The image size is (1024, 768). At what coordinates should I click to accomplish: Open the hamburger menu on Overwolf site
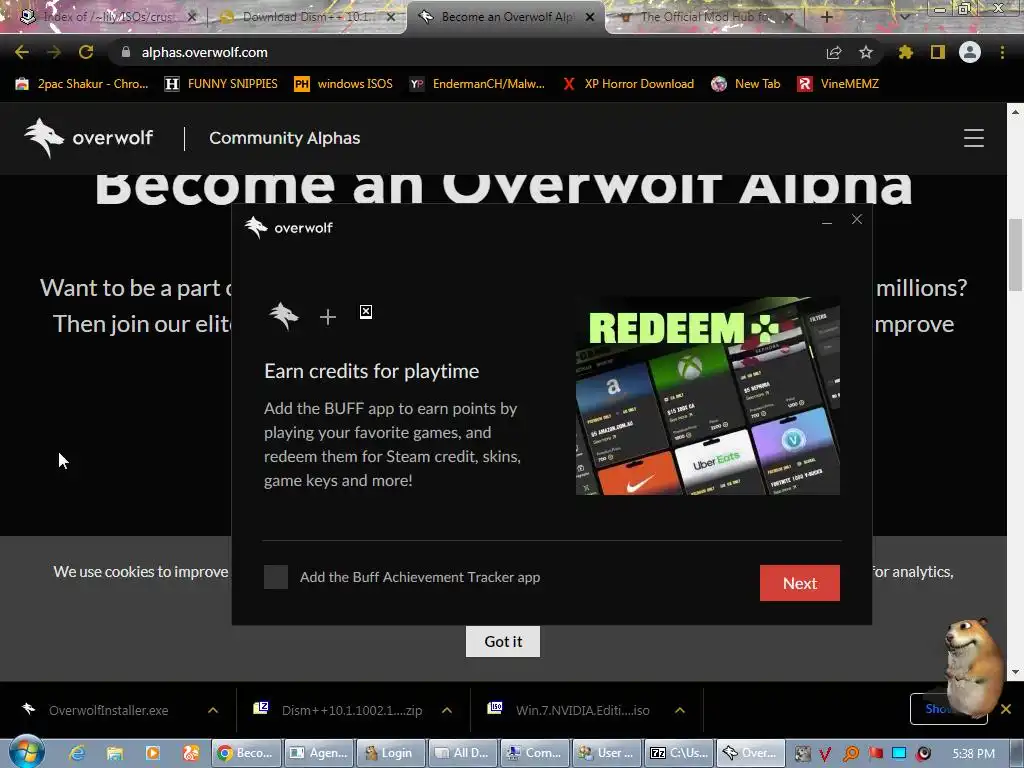pos(974,138)
